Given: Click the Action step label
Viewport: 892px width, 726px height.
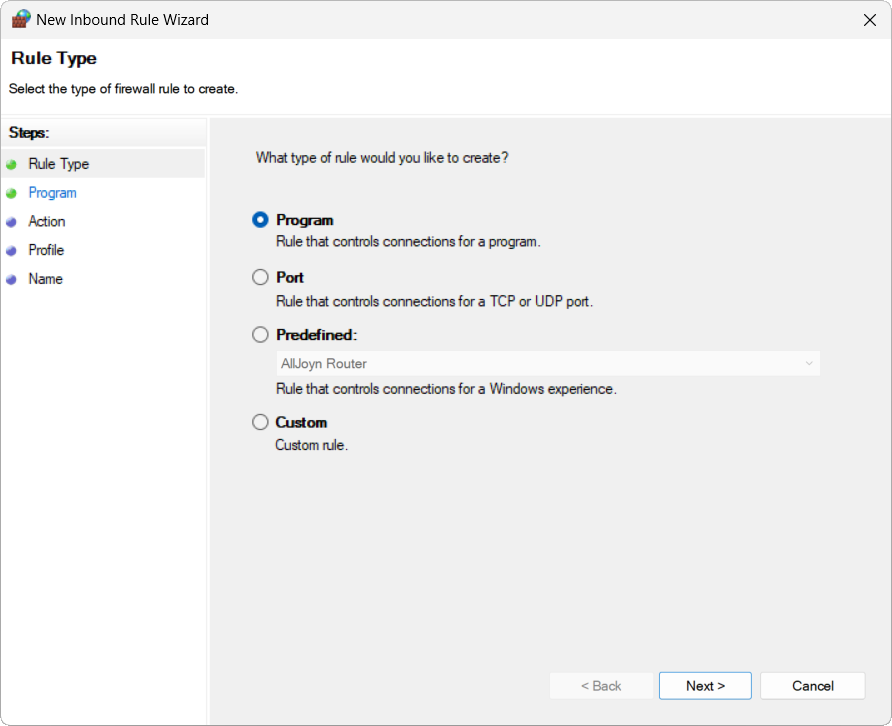Looking at the screenshot, I should 47,221.
